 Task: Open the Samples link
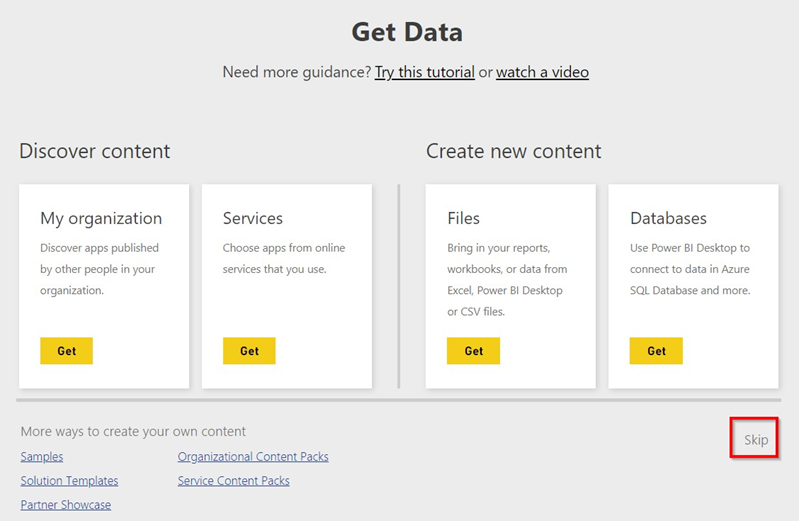[42, 457]
